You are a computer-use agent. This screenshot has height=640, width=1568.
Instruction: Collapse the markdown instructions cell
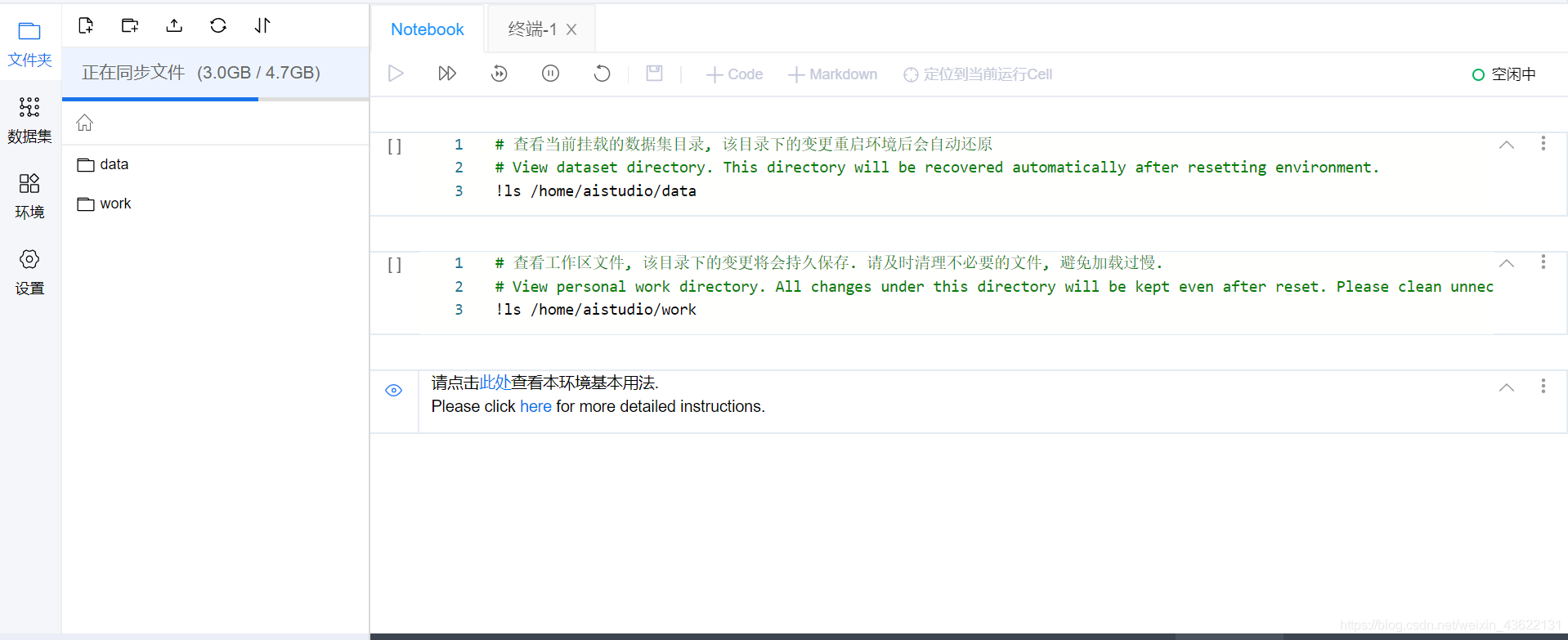pyautogui.click(x=1507, y=387)
